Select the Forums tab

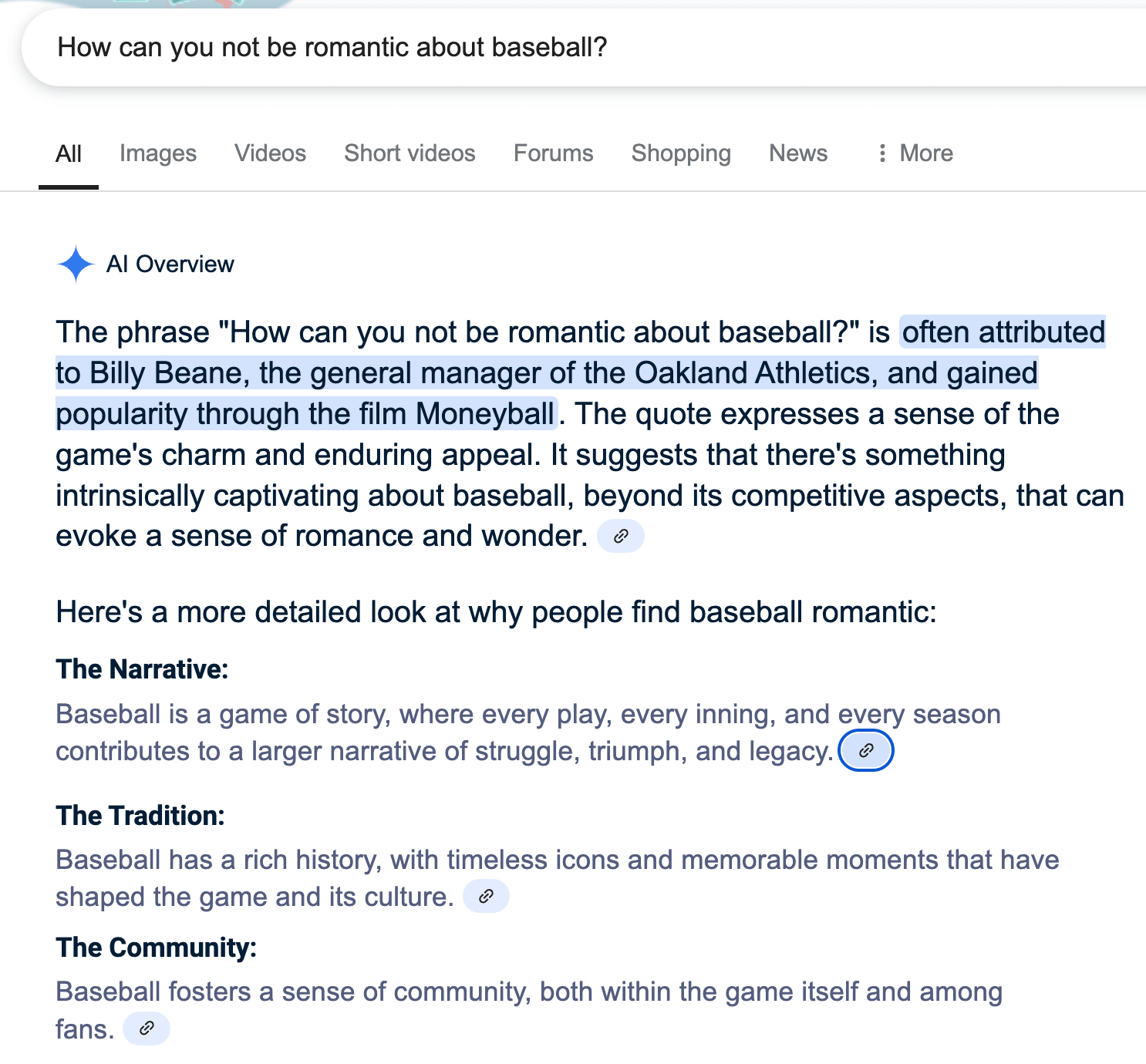click(553, 153)
